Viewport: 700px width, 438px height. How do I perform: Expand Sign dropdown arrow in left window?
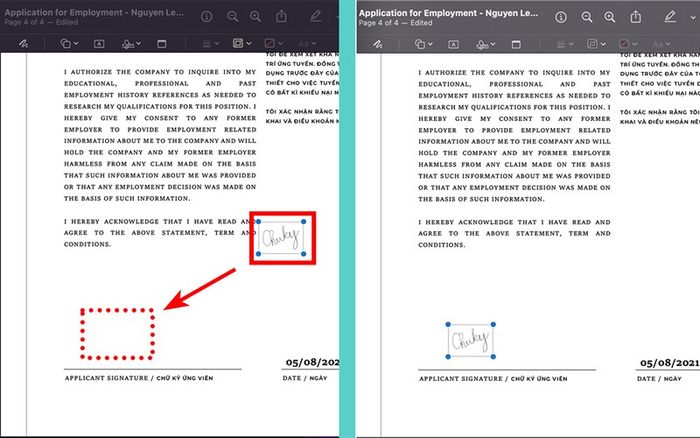[x=139, y=44]
